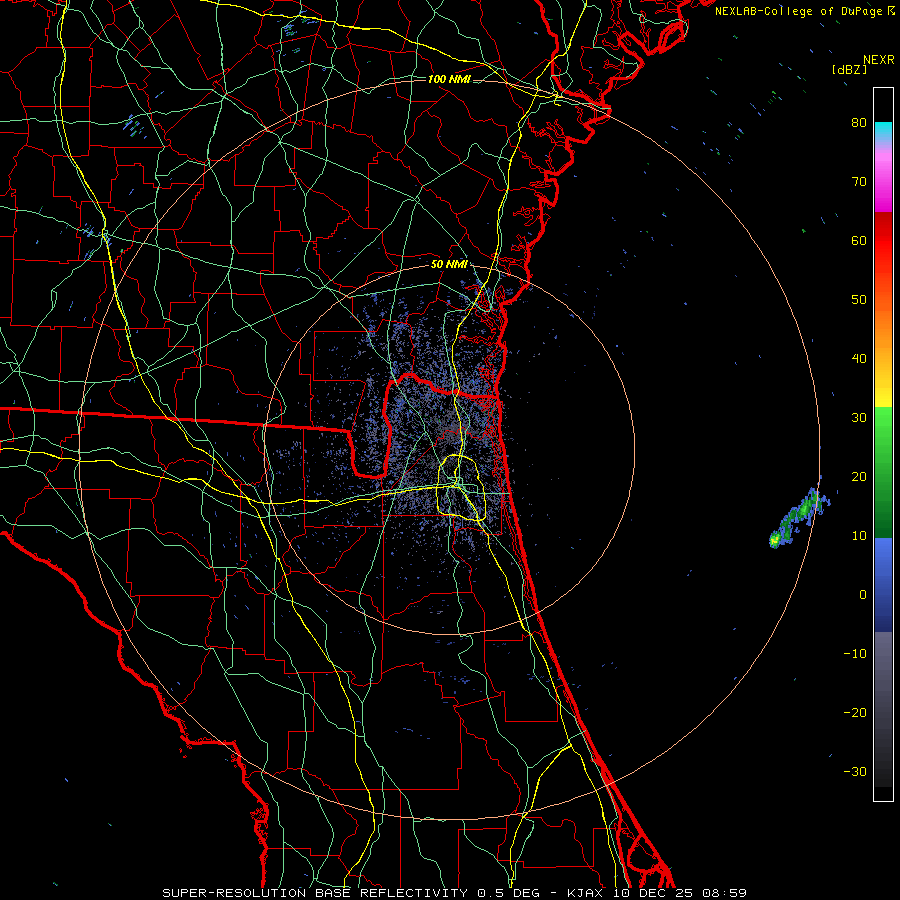Click the yellow beltway loop around Jacksonville

click(x=462, y=487)
